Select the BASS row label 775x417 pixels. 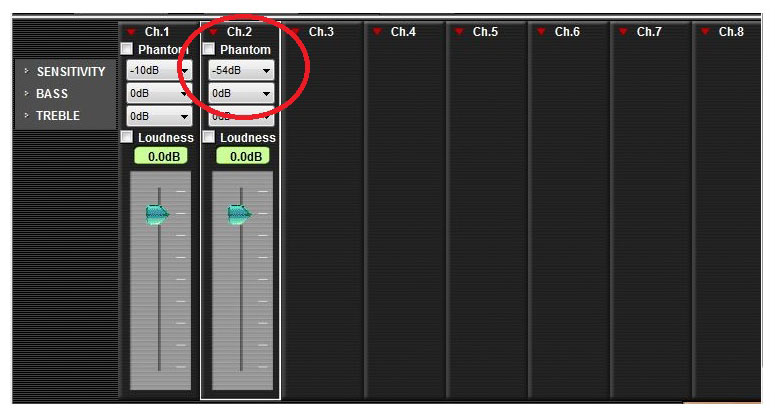click(52, 93)
